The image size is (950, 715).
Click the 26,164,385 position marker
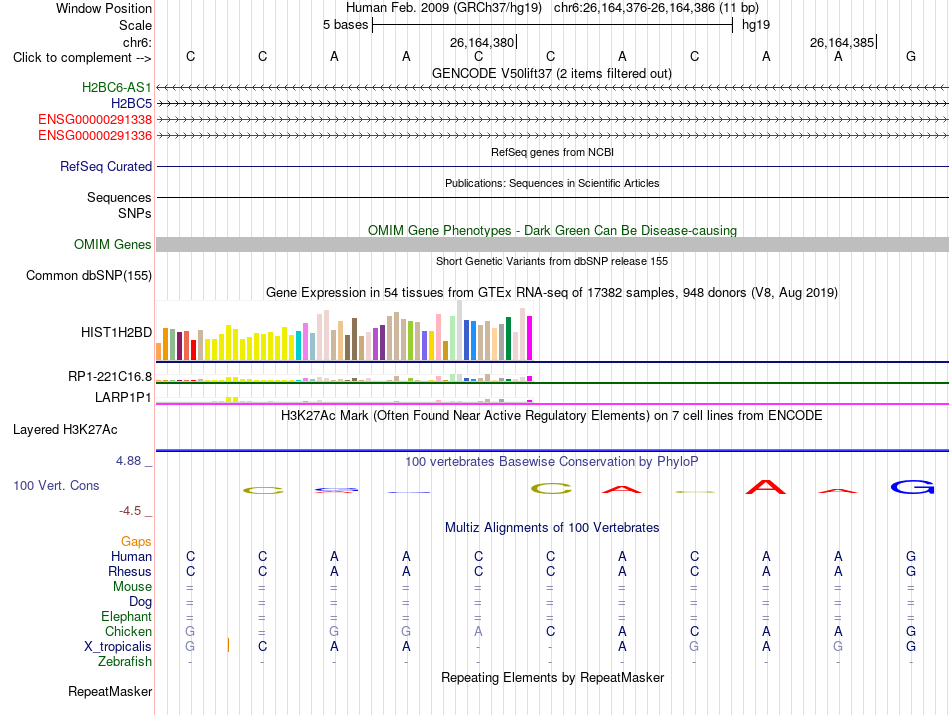[x=843, y=42]
